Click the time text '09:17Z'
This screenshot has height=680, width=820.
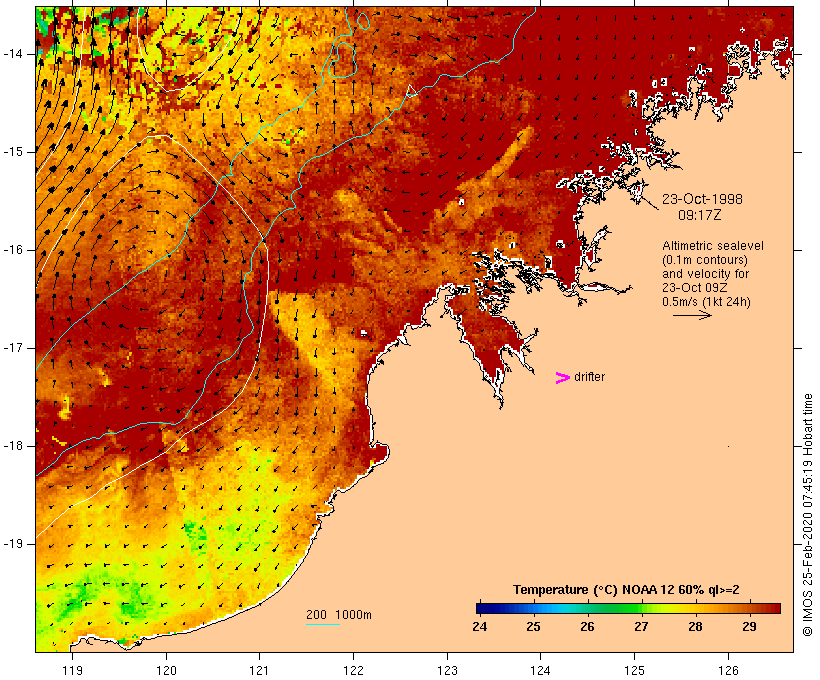coord(700,215)
